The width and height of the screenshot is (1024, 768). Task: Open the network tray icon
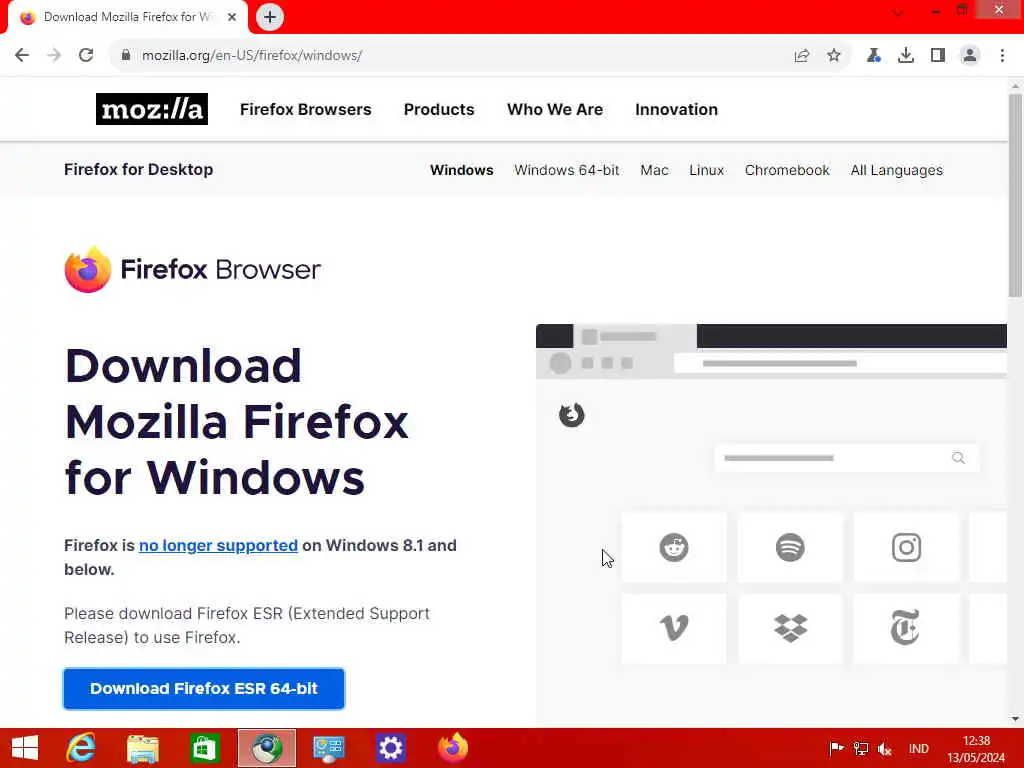pyautogui.click(x=861, y=748)
